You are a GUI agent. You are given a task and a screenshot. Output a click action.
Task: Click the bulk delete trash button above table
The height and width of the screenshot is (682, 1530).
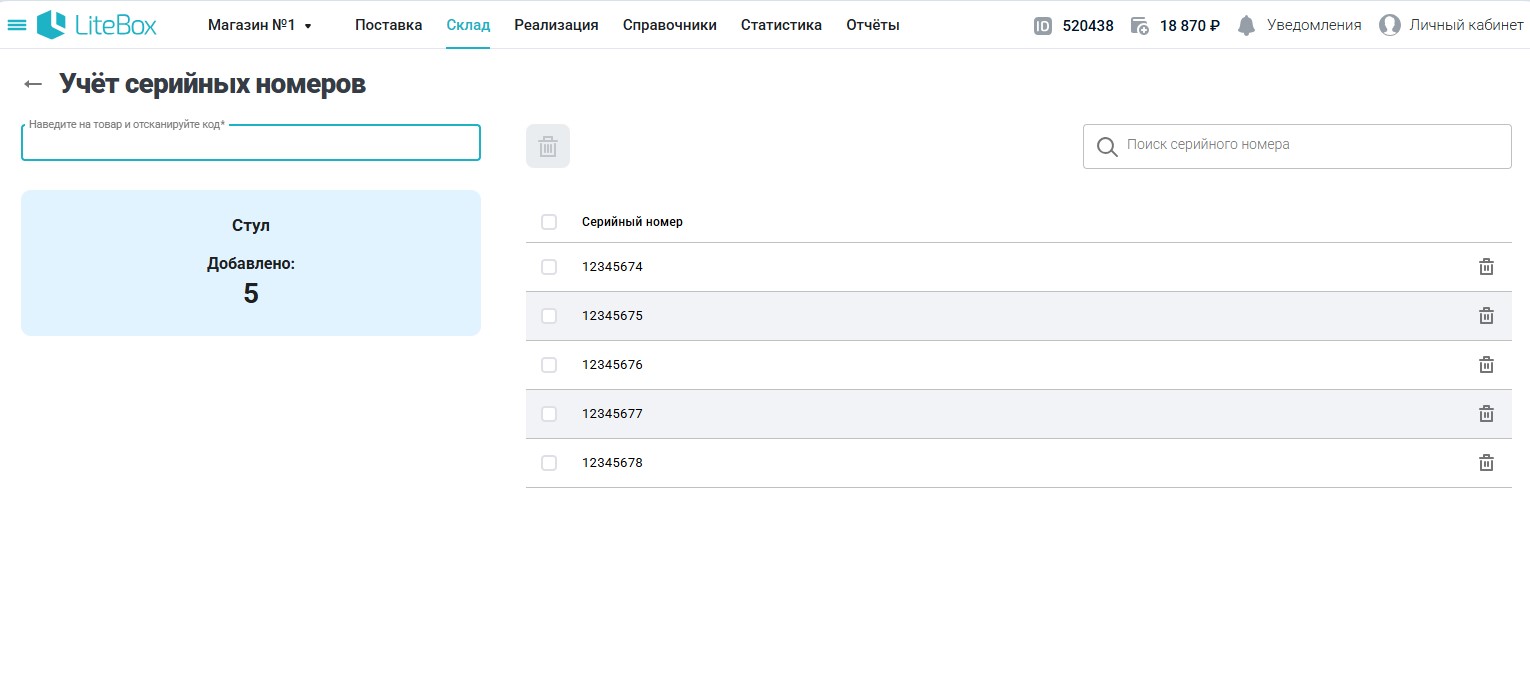(548, 146)
